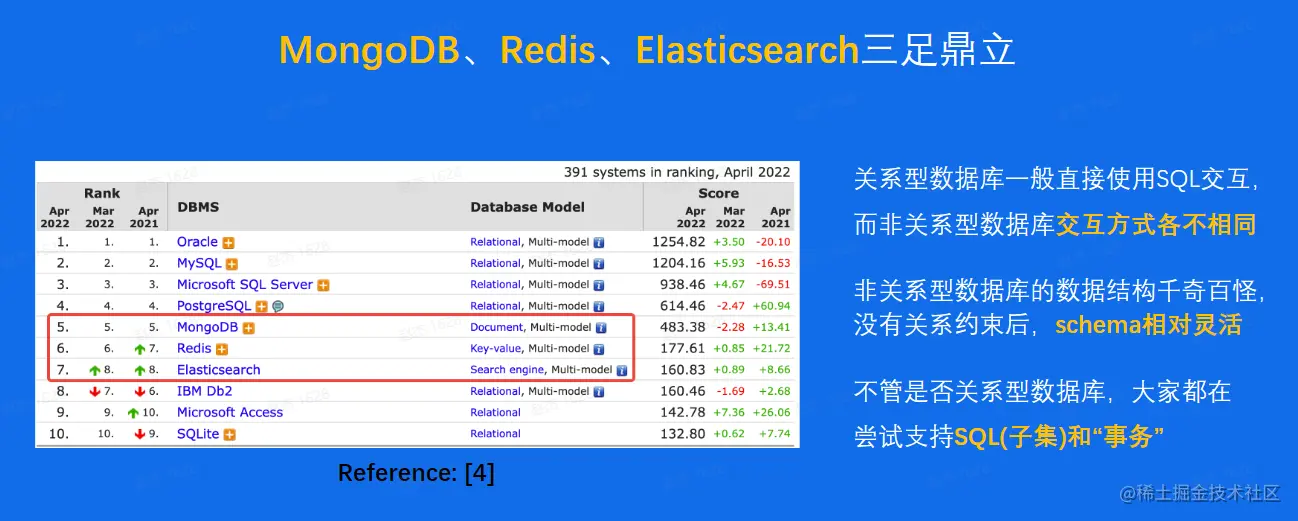Screen dimensions: 1298x521
Task: Click the speech bubble icon in PostgreSQL row
Action: pyautogui.click(x=277, y=306)
